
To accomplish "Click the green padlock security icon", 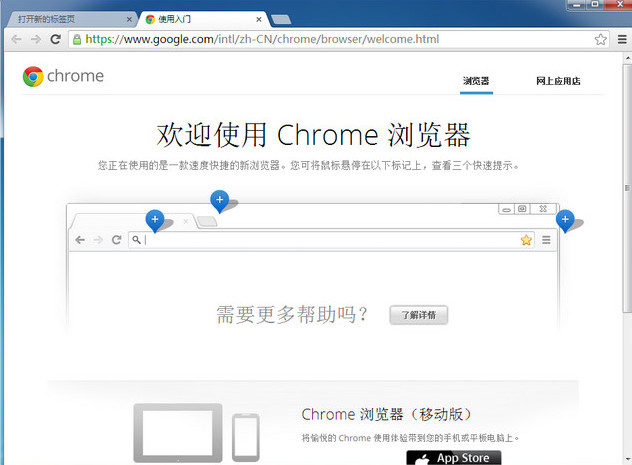I will (x=77, y=39).
